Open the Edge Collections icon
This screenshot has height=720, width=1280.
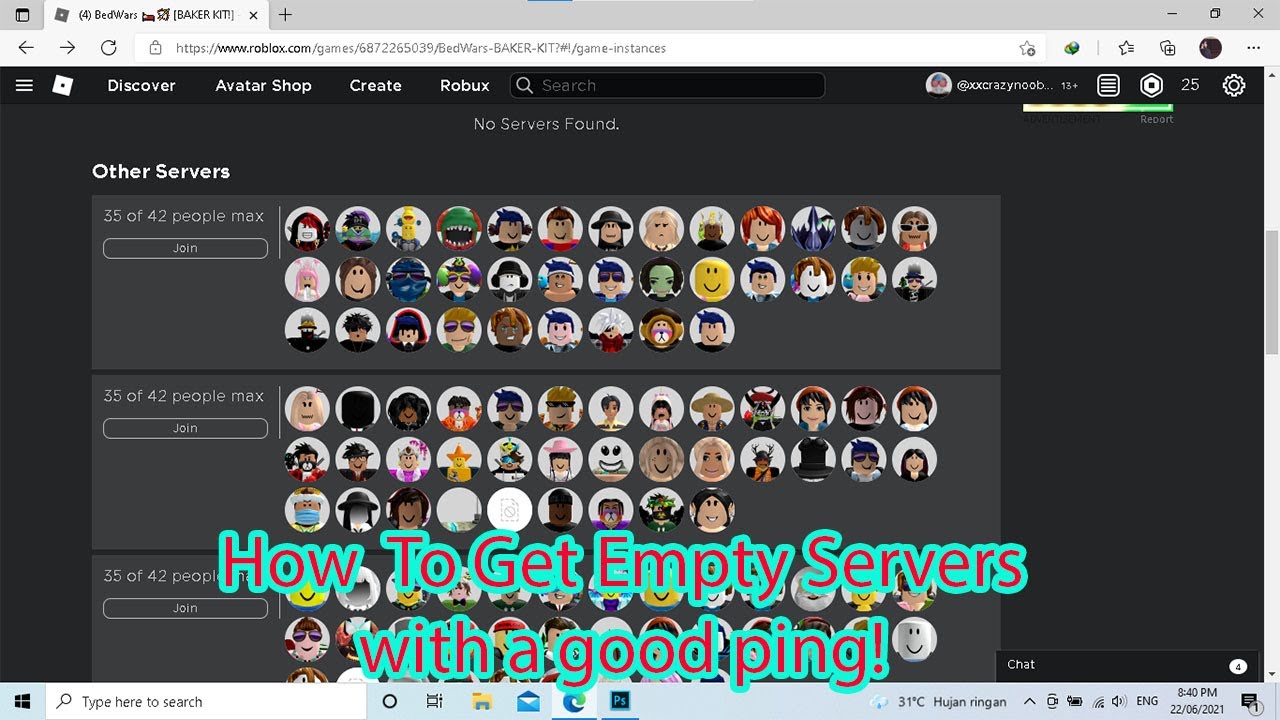pyautogui.click(x=1168, y=47)
